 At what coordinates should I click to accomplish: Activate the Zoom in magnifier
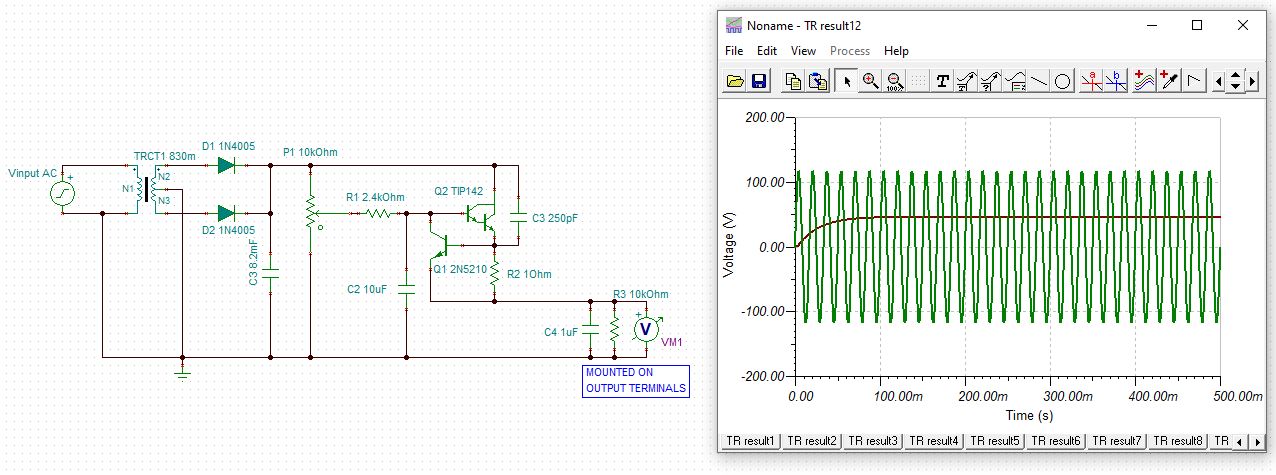(870, 82)
